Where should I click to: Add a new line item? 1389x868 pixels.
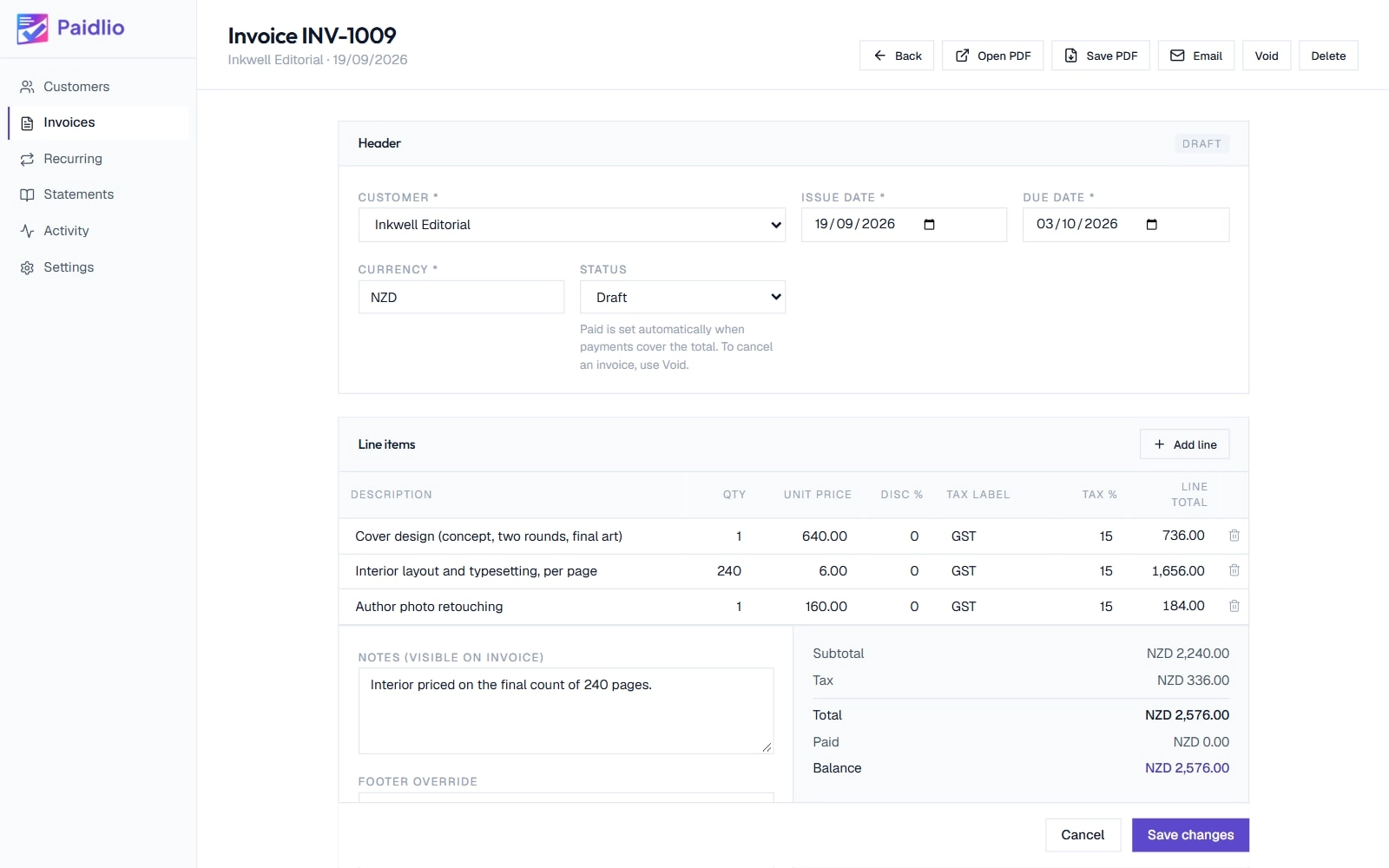click(1185, 444)
